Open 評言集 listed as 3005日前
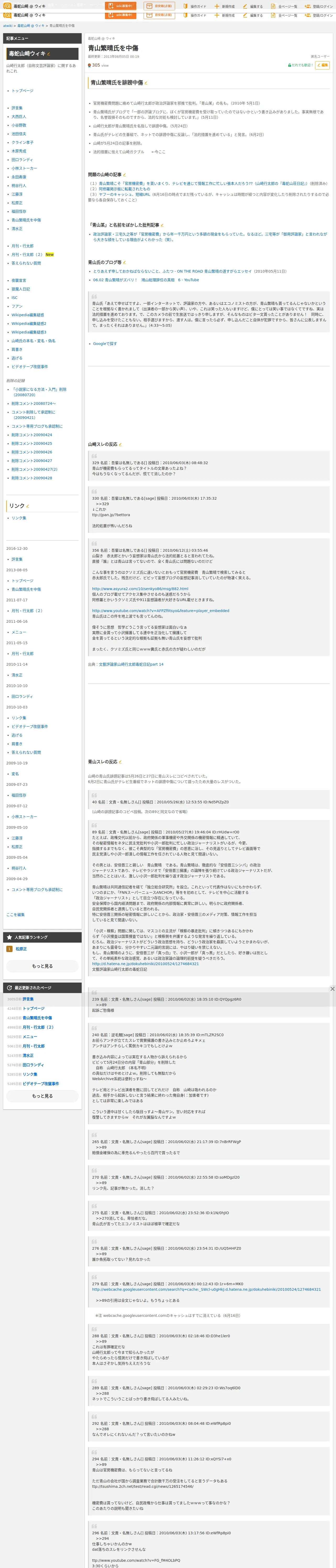This screenshot has width=336, height=1568. 28,999
